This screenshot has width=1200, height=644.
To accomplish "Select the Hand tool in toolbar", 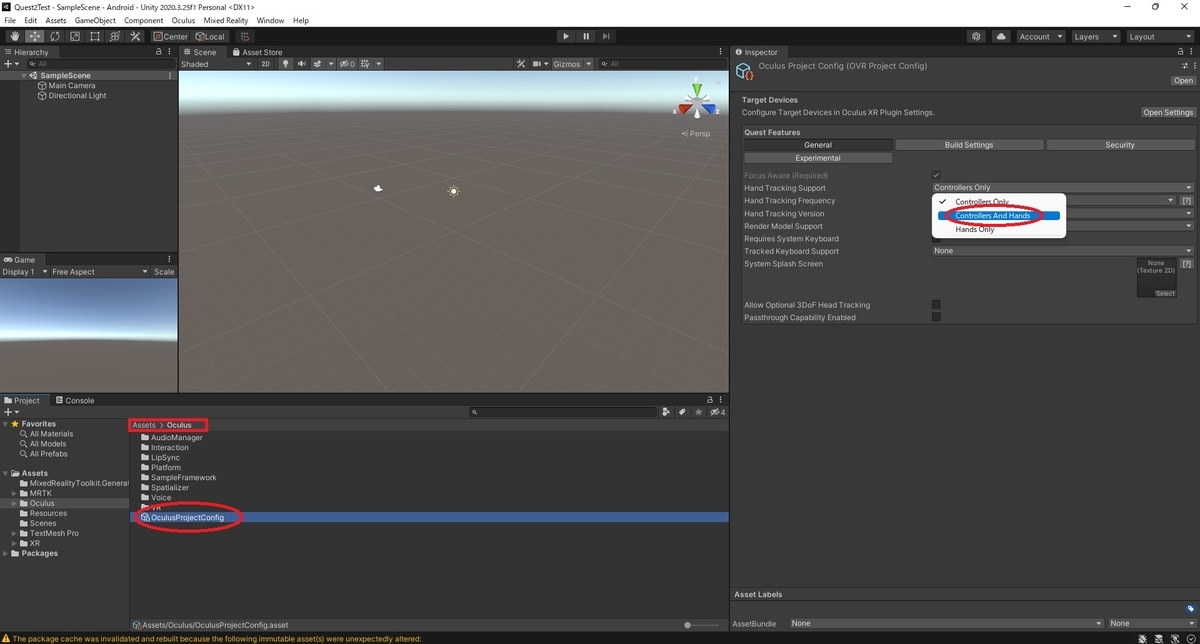I will (x=14, y=36).
